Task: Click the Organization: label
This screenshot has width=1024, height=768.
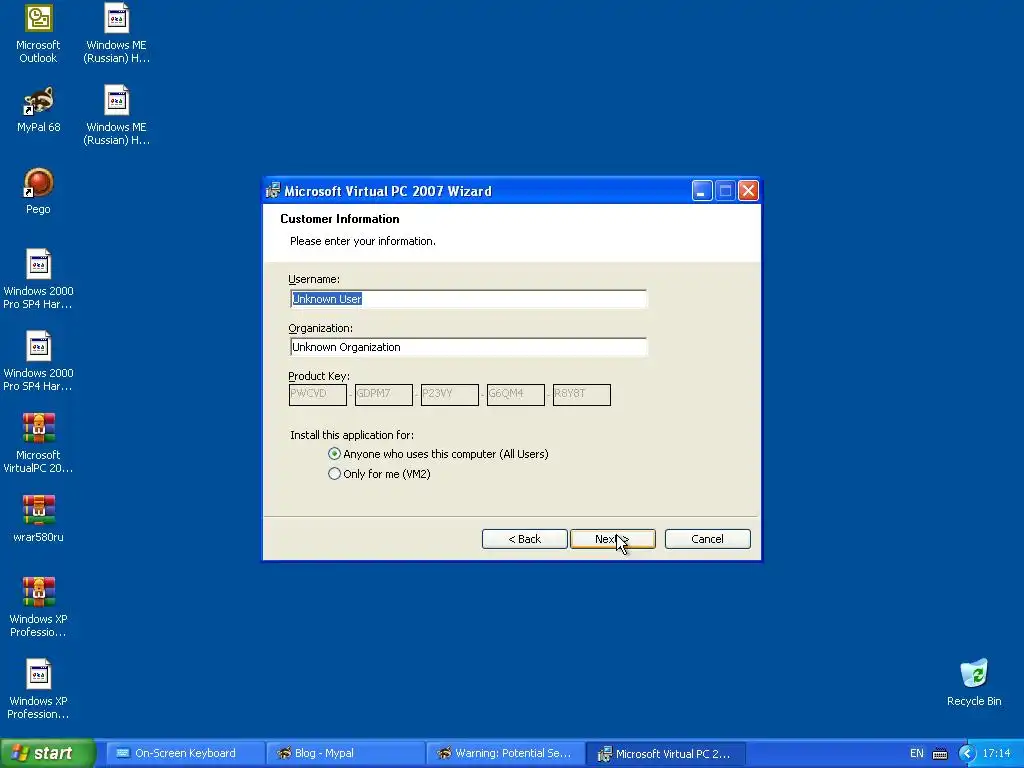Action: coord(320,328)
